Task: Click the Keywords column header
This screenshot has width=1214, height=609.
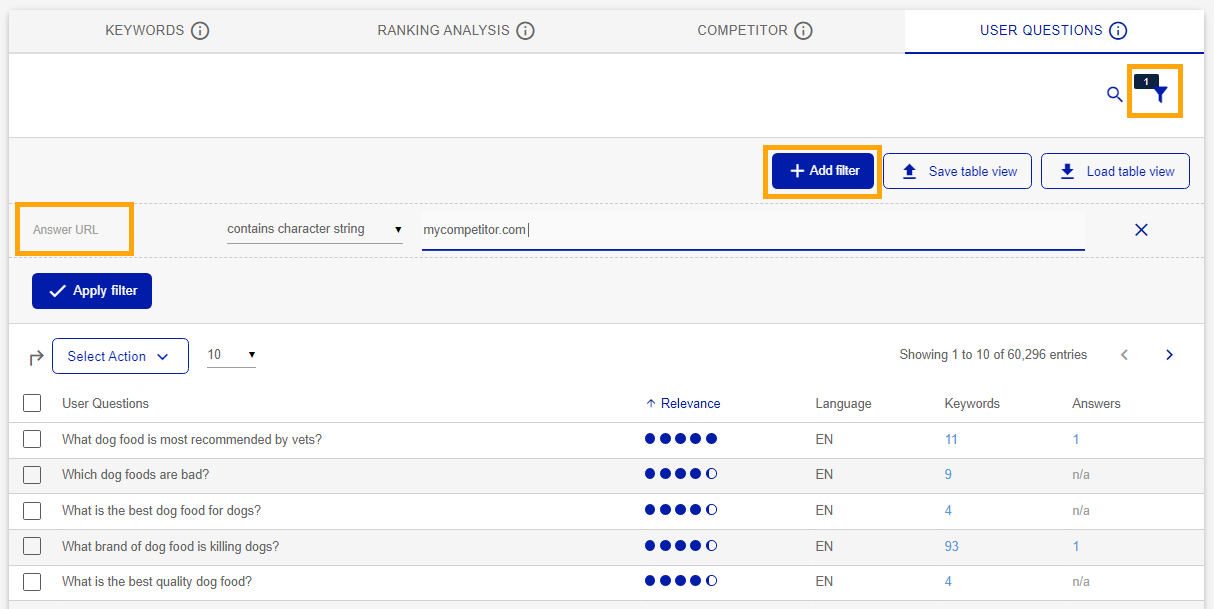Action: (x=972, y=404)
